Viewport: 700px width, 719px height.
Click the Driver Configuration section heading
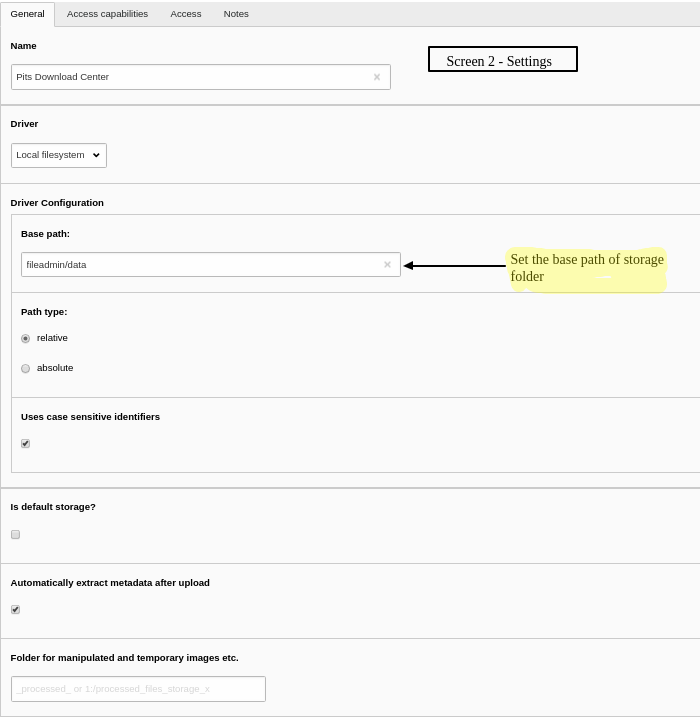[x=57, y=203]
